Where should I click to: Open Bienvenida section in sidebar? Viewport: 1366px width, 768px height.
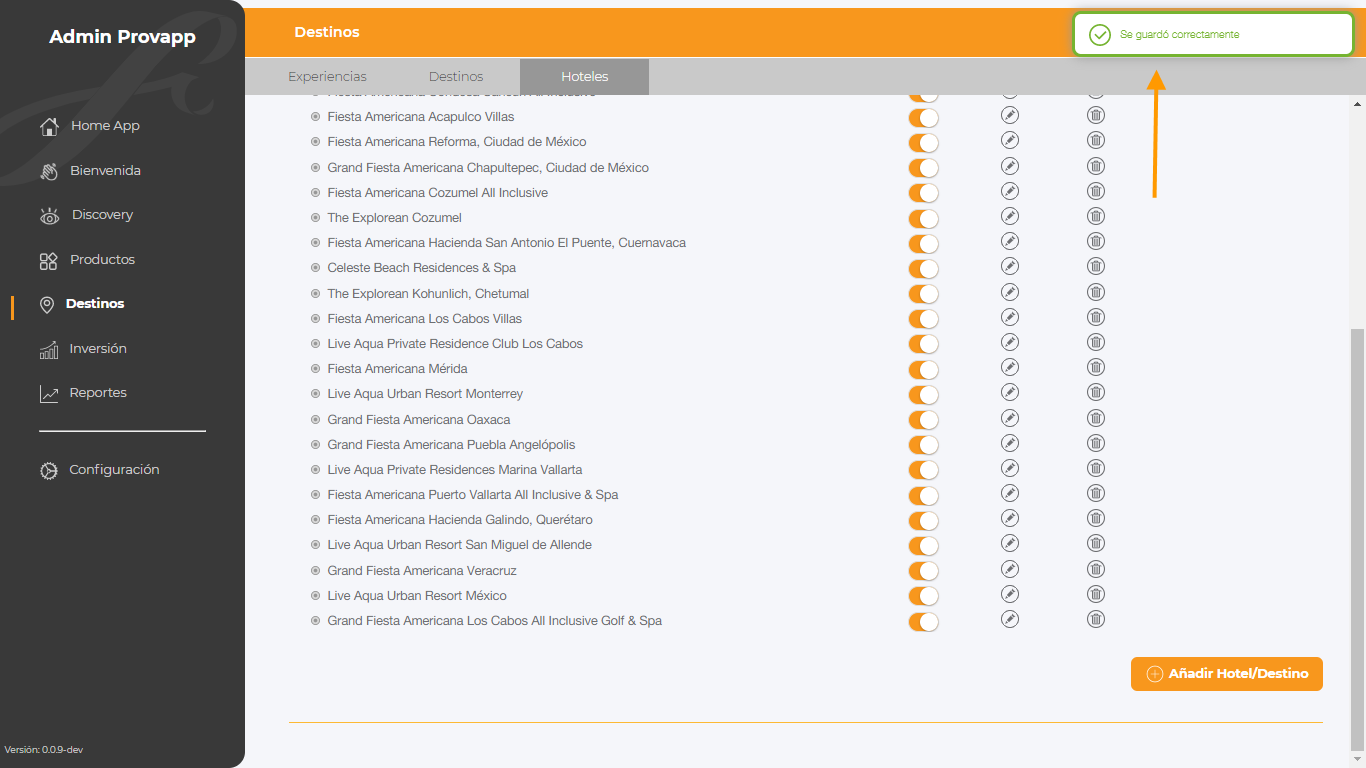click(89, 171)
